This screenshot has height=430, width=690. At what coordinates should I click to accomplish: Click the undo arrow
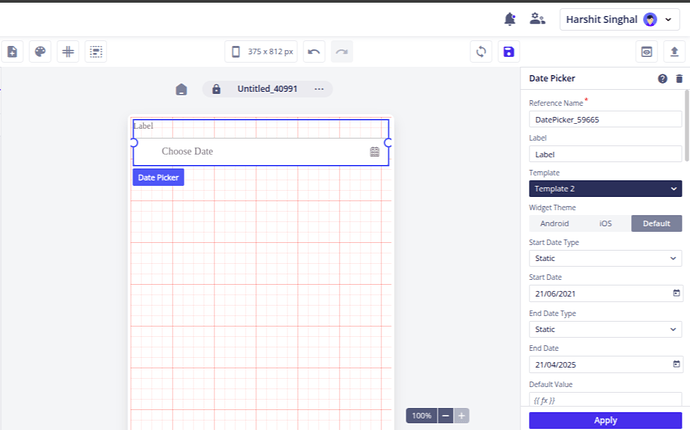point(314,52)
